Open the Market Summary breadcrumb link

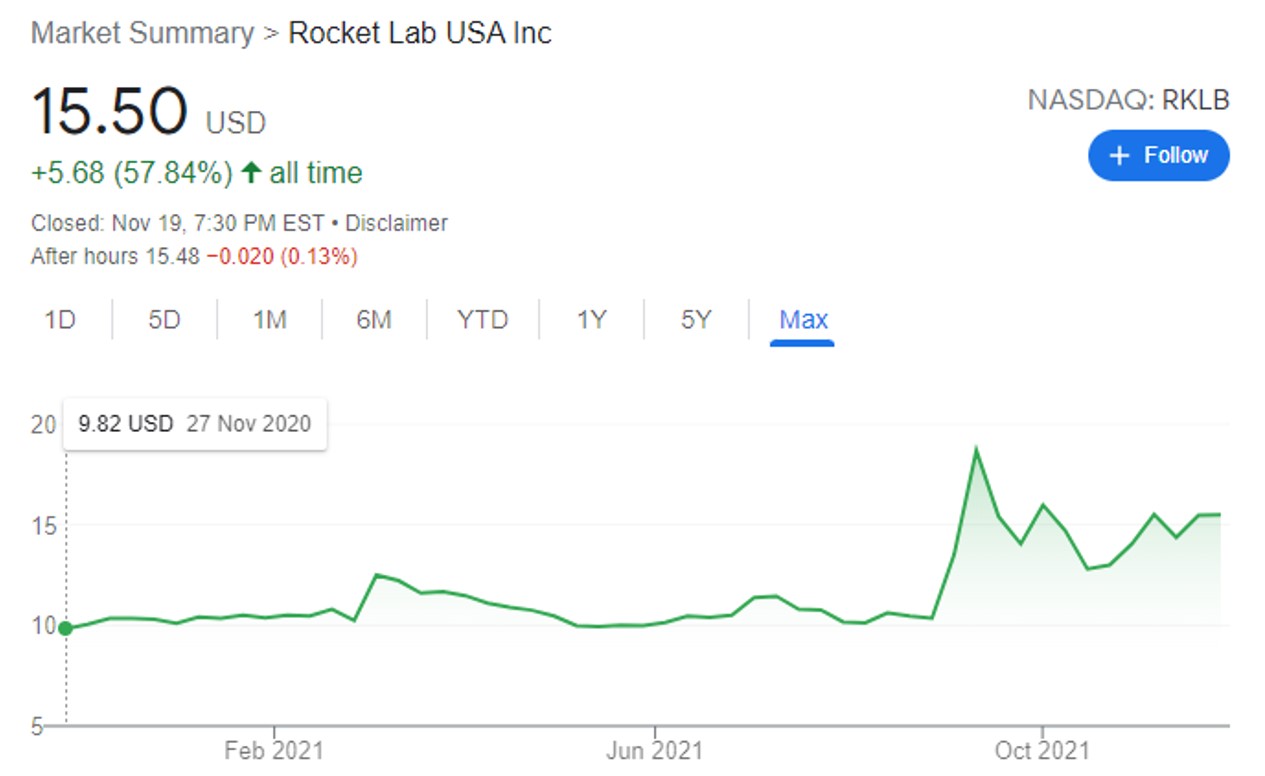pyautogui.click(x=142, y=33)
